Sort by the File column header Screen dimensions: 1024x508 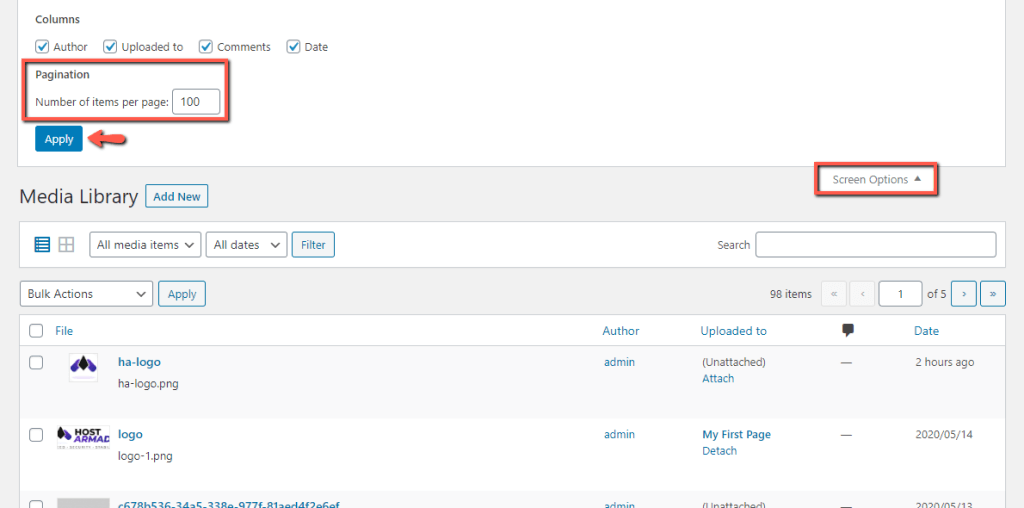click(64, 331)
